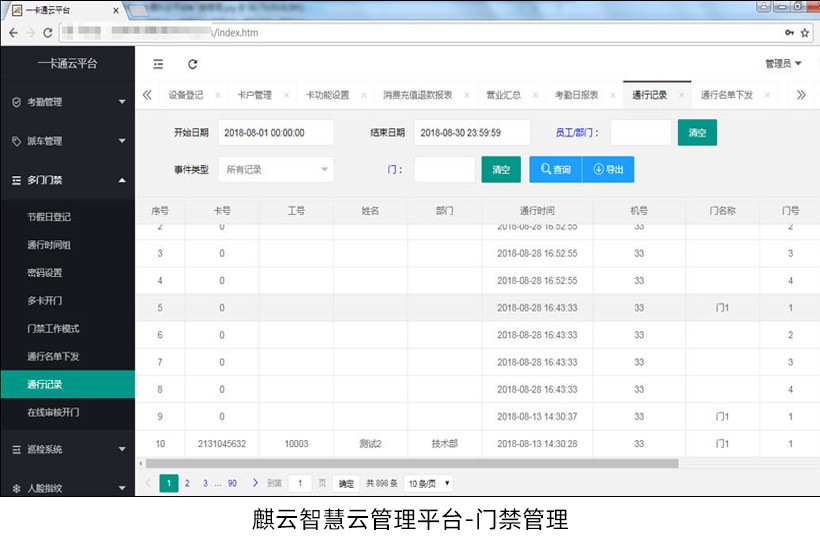Click the 开始日期 date field
The width and height of the screenshot is (820, 540).
tap(275, 132)
